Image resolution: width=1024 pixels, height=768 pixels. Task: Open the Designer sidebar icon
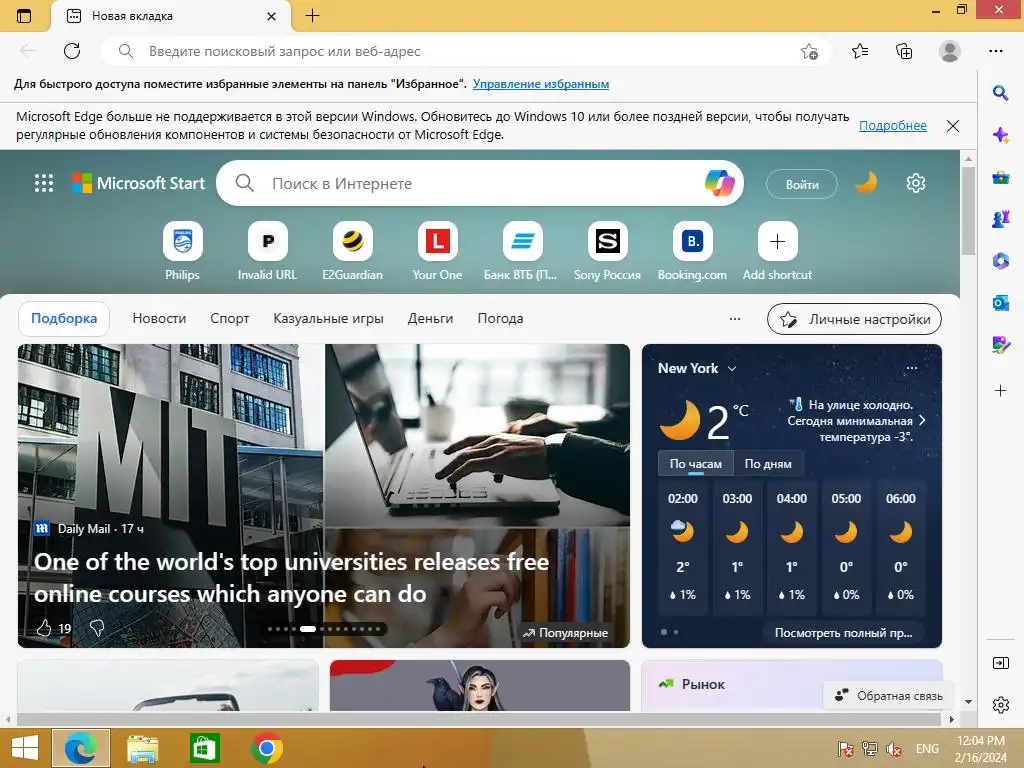coord(1000,345)
